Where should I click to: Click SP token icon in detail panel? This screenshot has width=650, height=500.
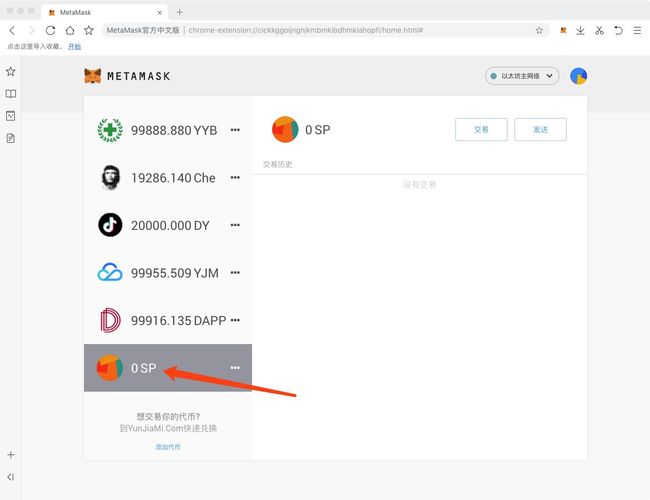pyautogui.click(x=285, y=129)
